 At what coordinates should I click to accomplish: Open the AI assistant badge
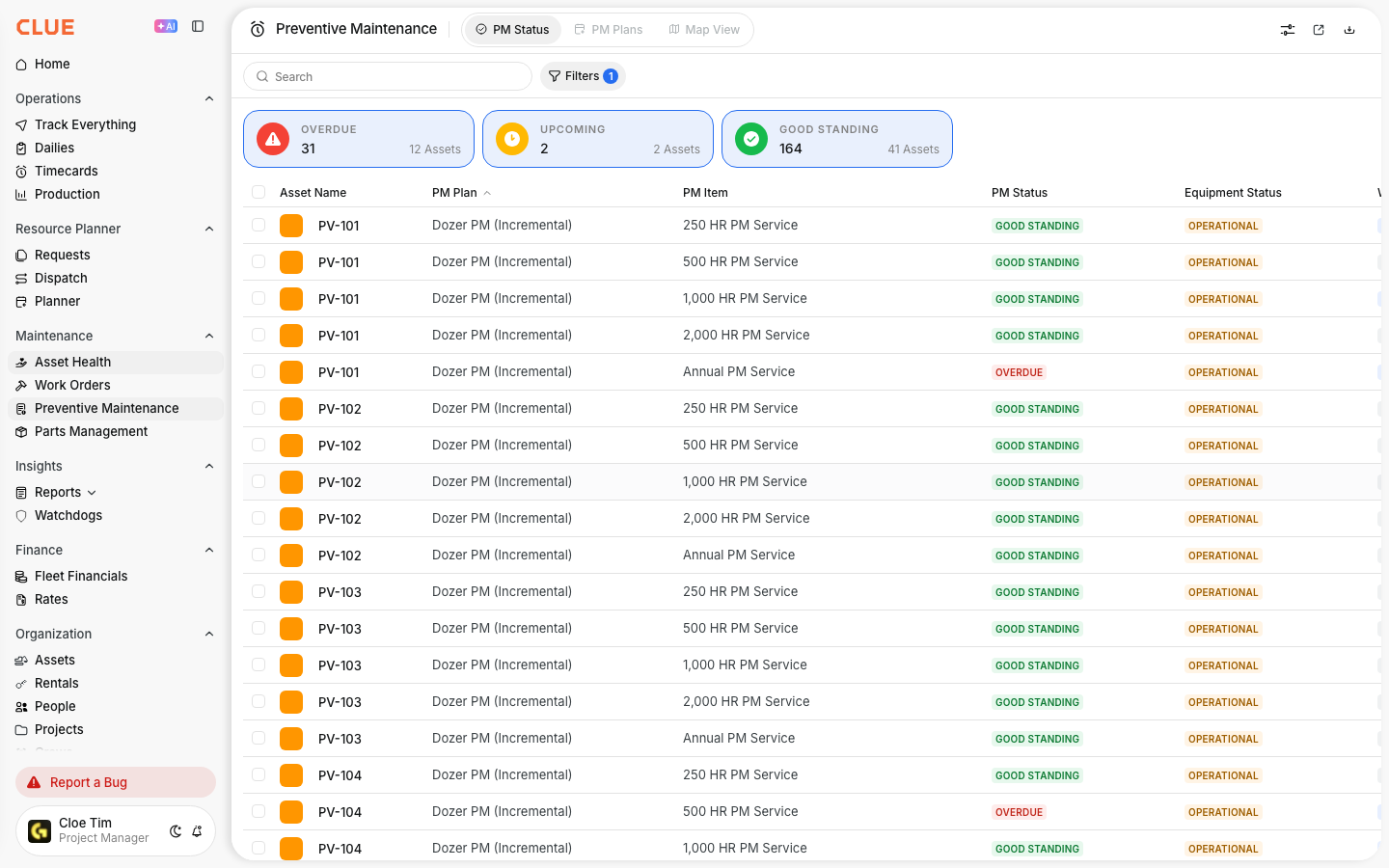tap(166, 27)
